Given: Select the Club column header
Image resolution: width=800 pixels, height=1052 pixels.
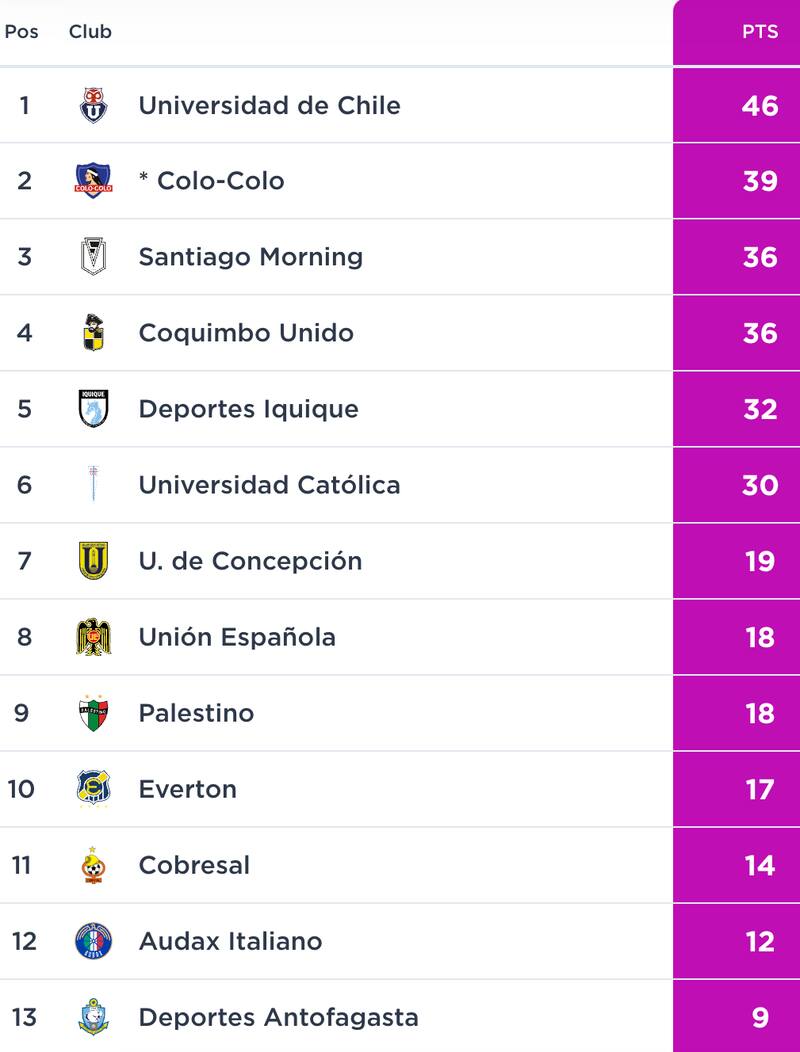Looking at the screenshot, I should click(89, 31).
